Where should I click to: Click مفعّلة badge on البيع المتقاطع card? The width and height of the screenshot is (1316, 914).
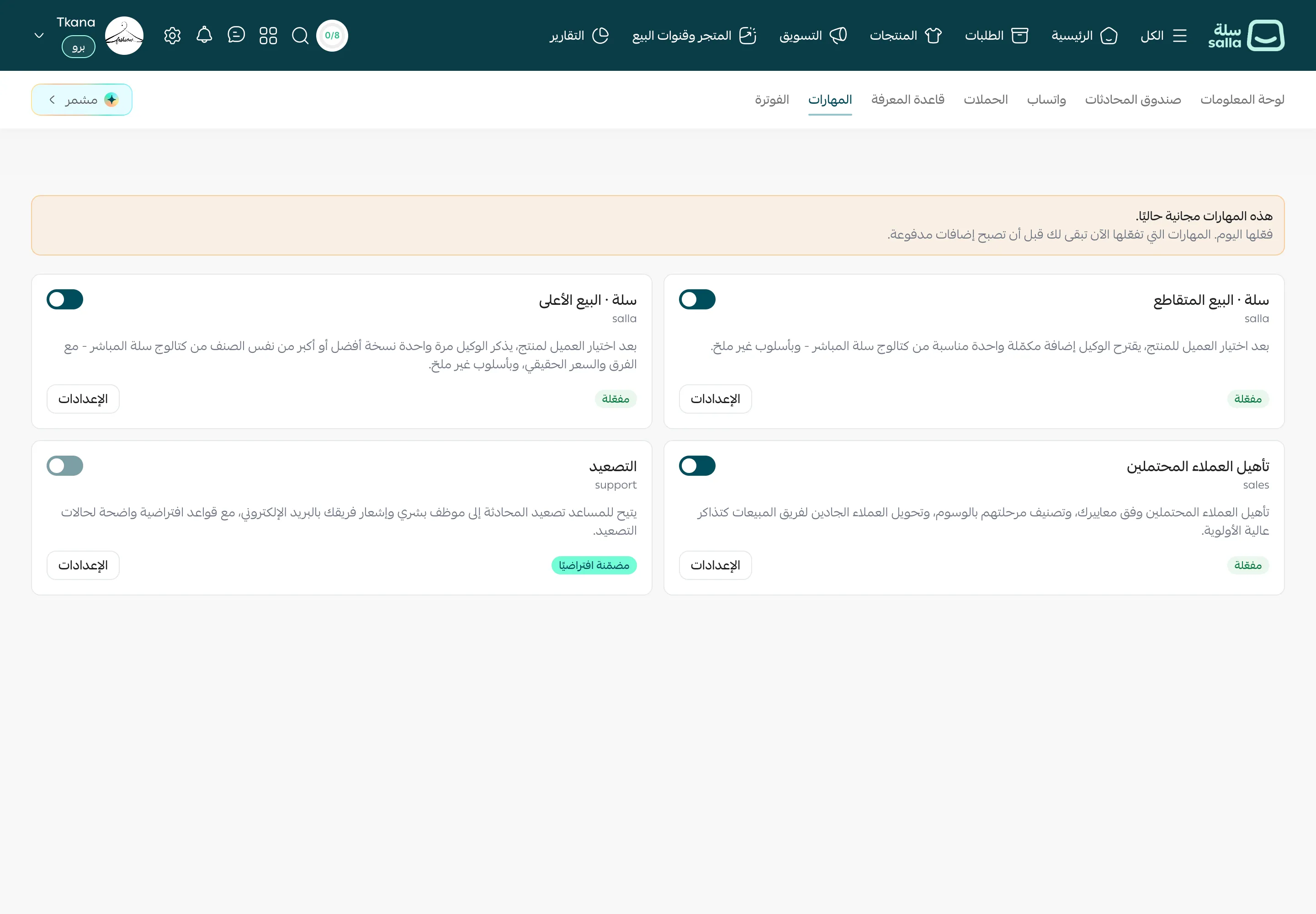(x=1248, y=399)
